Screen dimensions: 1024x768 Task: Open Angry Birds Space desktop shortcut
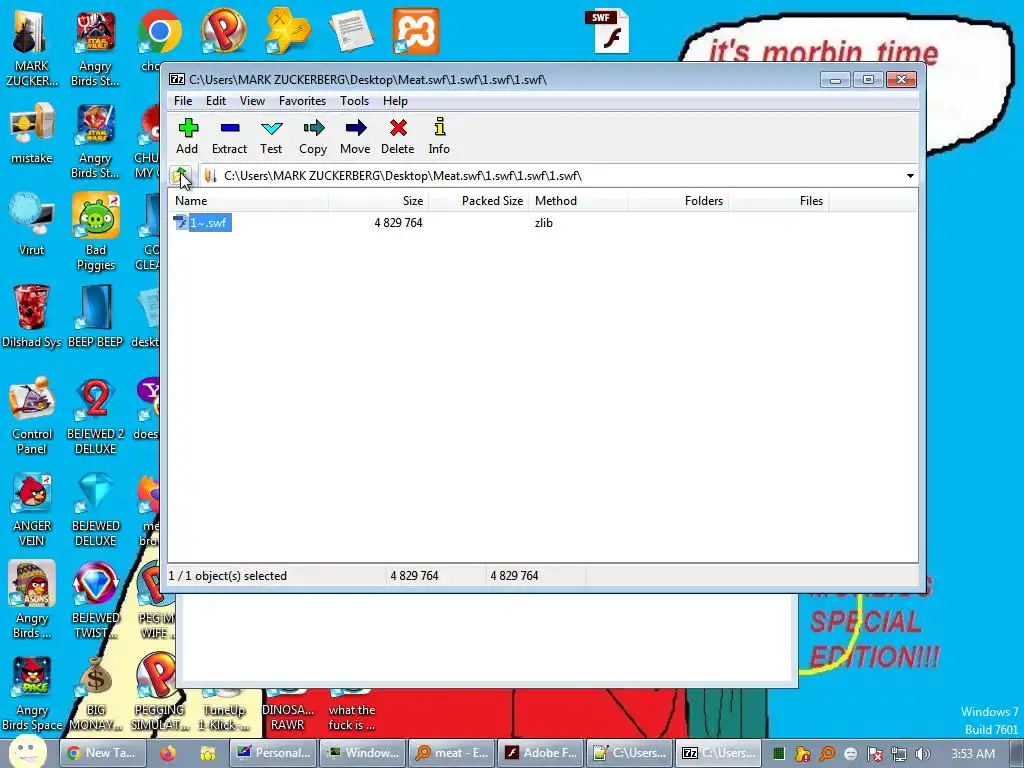click(31, 692)
